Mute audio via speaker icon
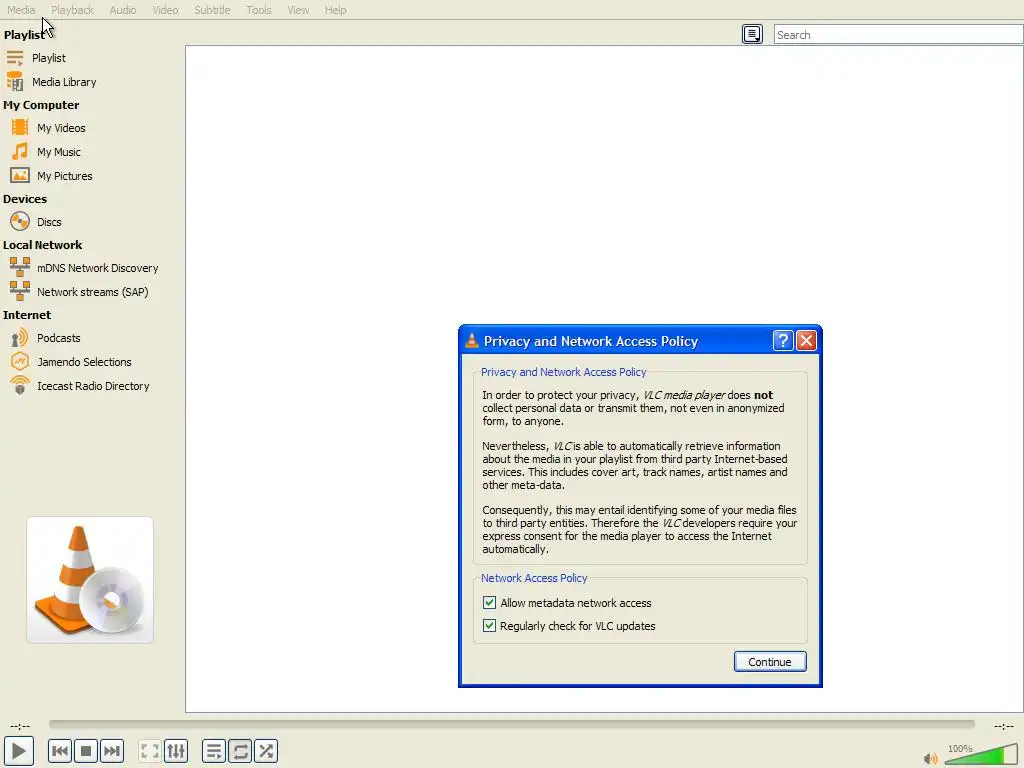 (x=931, y=758)
